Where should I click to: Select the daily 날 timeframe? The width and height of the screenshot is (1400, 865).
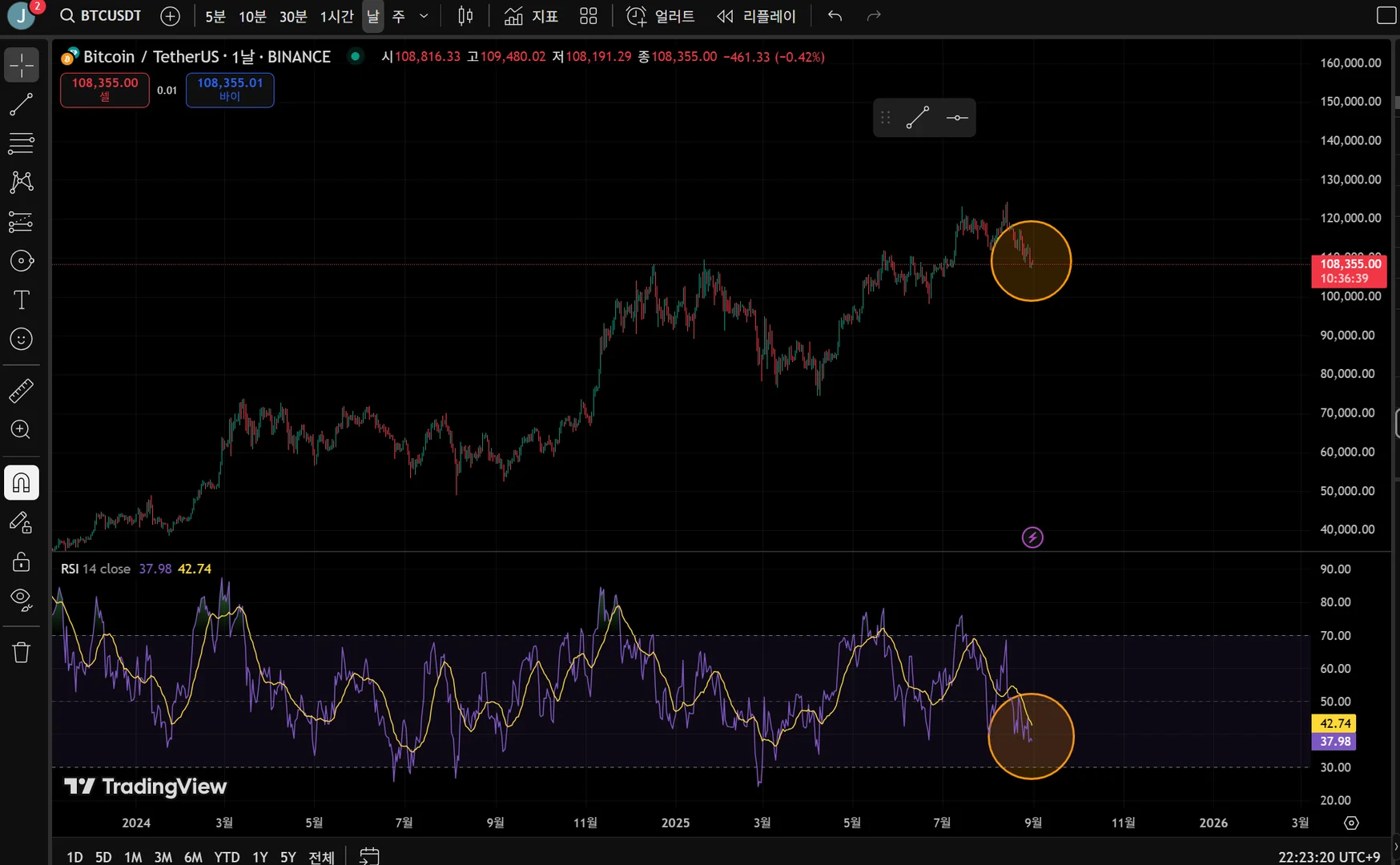click(x=373, y=17)
